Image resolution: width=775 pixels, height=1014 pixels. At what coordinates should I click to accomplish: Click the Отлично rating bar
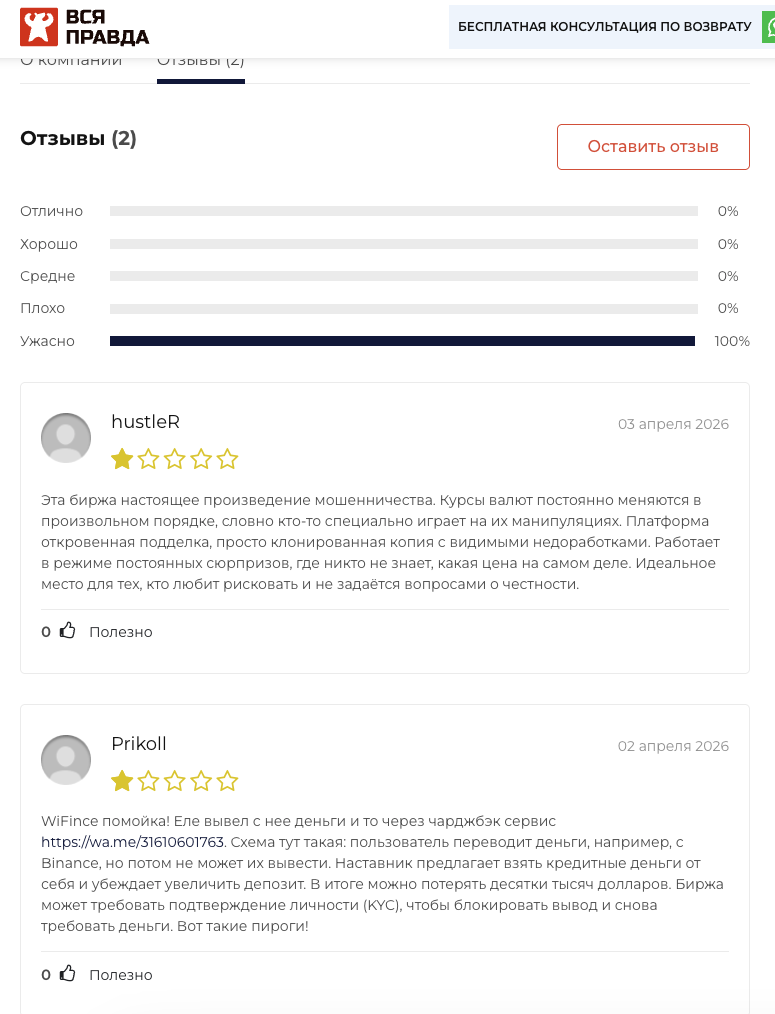pyautogui.click(x=403, y=212)
